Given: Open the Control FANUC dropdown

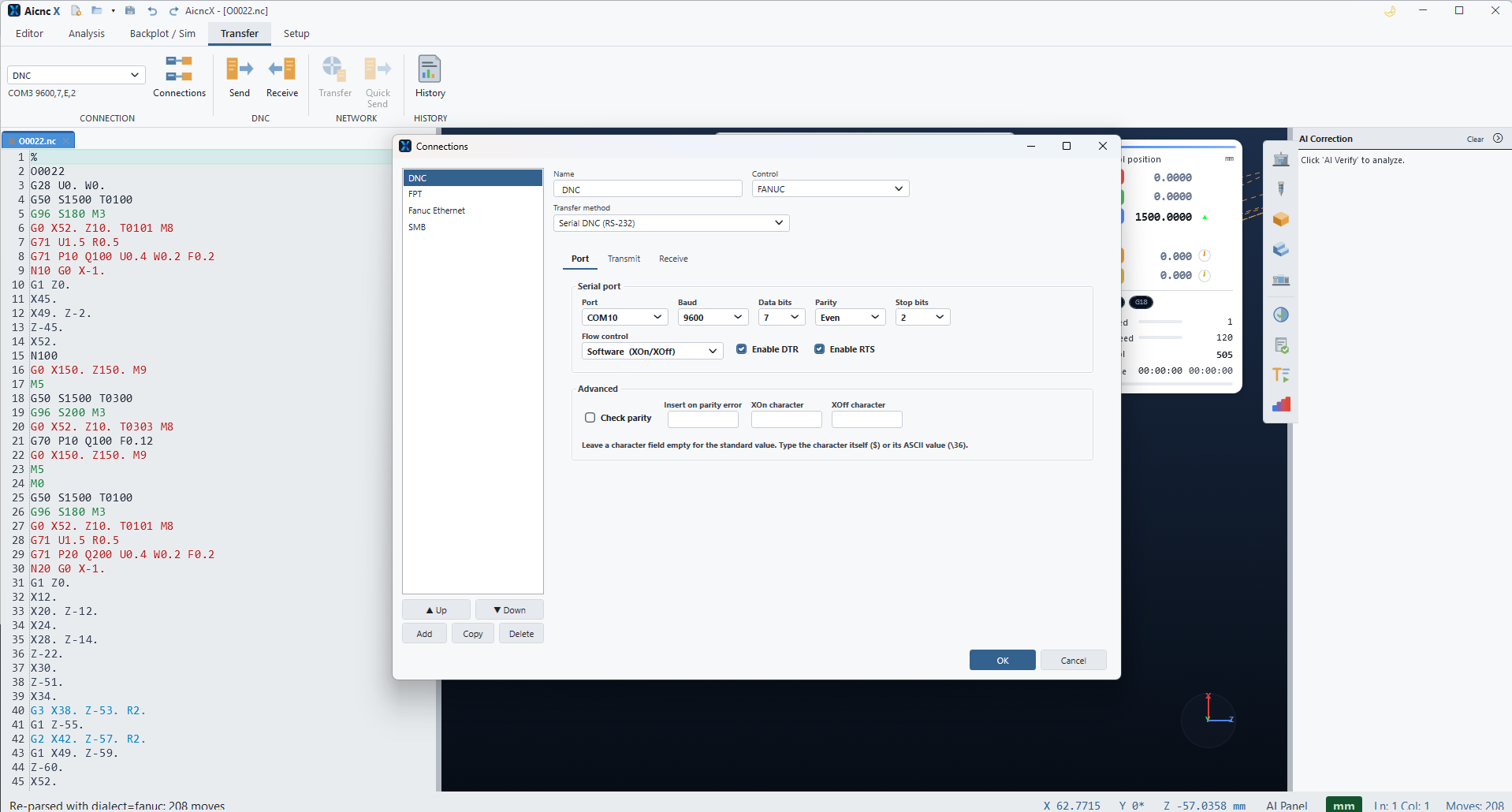Looking at the screenshot, I should point(830,188).
